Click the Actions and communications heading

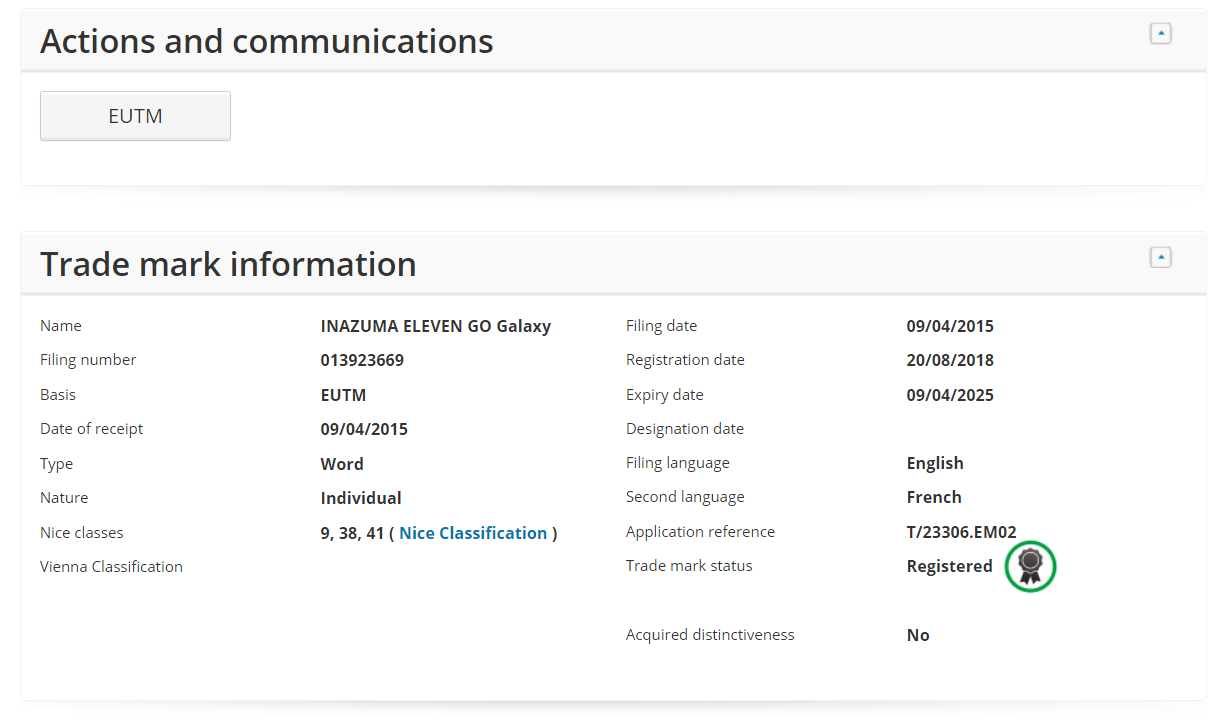(267, 41)
